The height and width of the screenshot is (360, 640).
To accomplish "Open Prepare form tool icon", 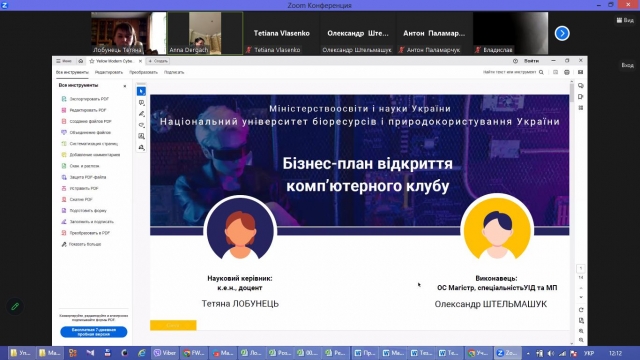I will pos(64,211).
